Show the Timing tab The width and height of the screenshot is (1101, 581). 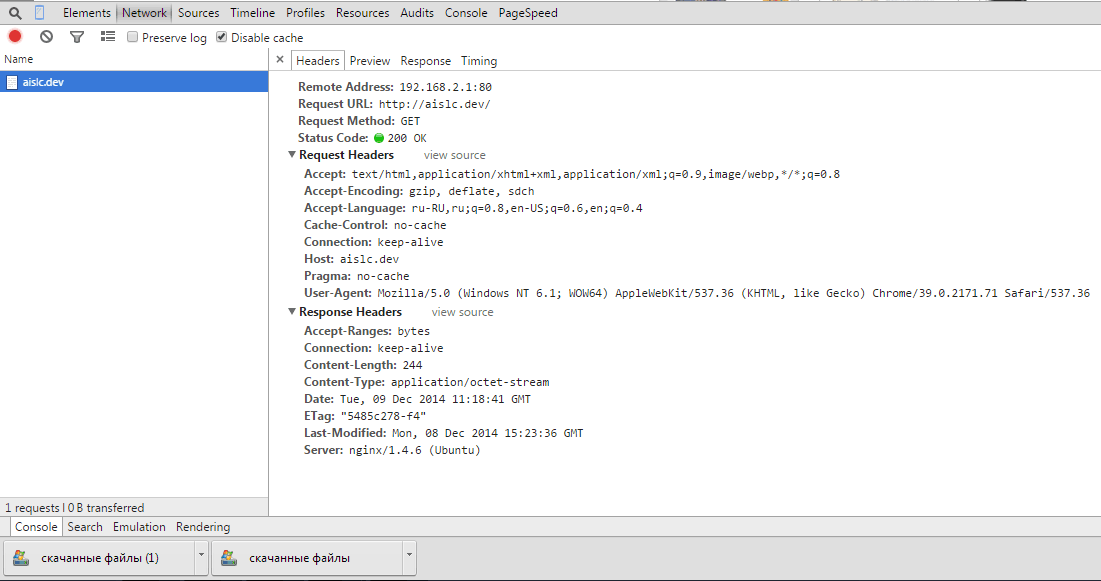click(x=479, y=60)
